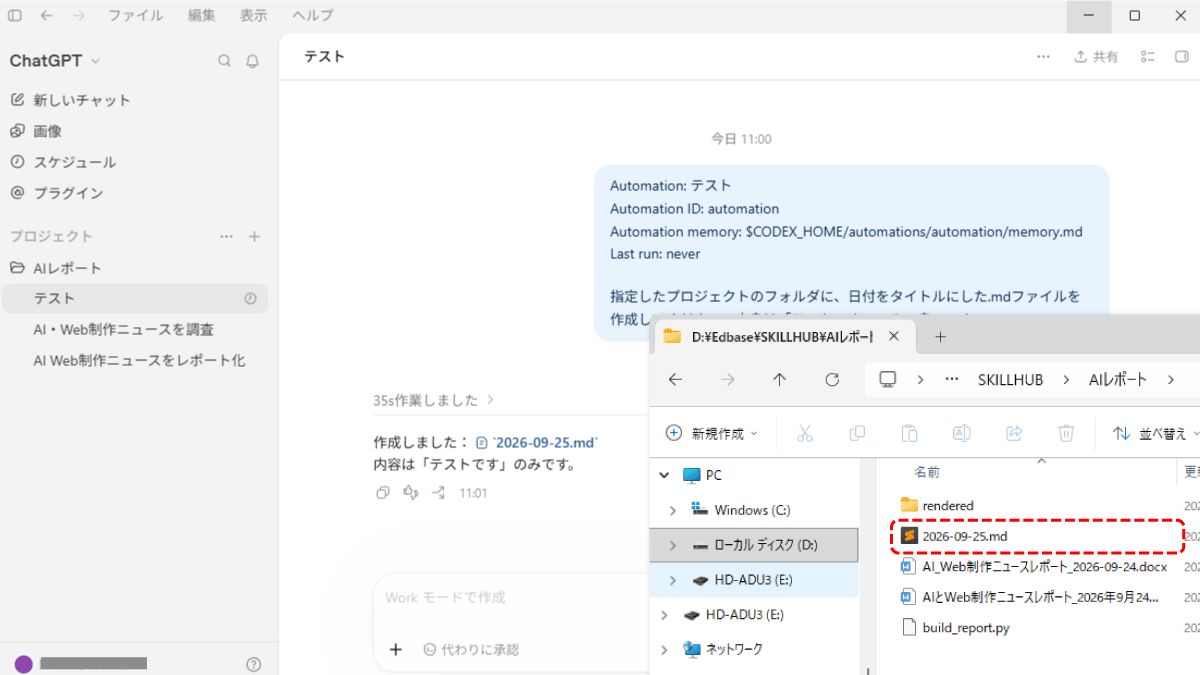Open the ヘルプ menu

[313, 15]
